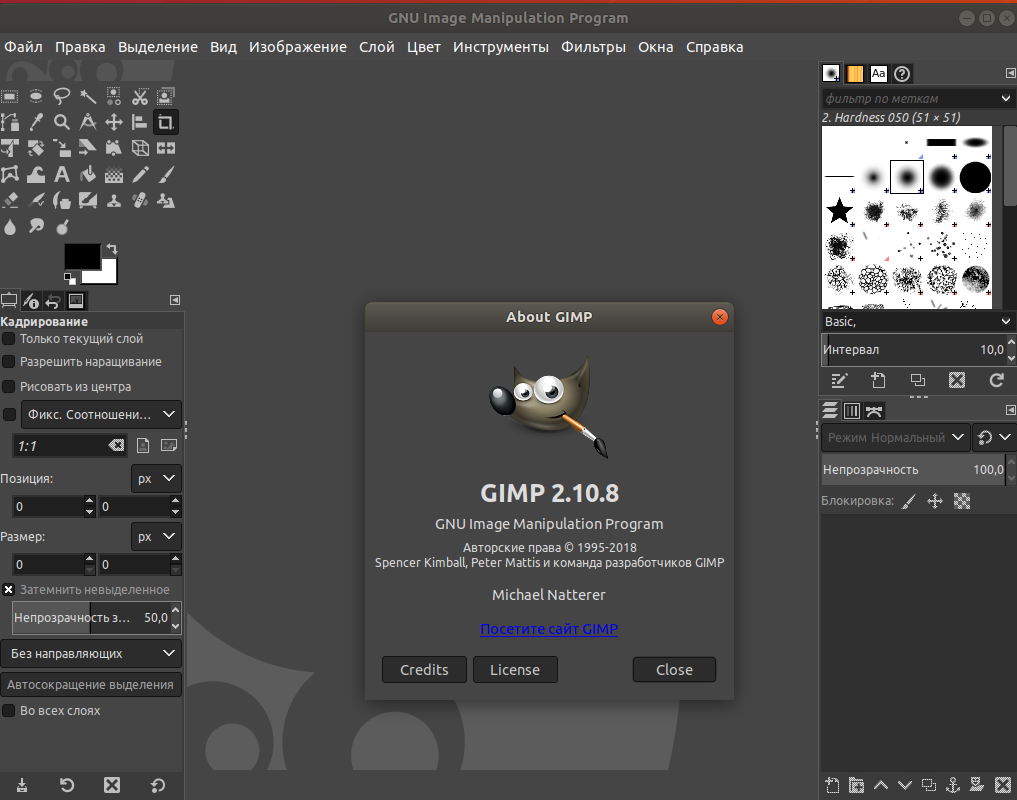1017x800 pixels.
Task: Open the 'Режим Нормальный' layer mode dropdown
Action: pyautogui.click(x=896, y=437)
